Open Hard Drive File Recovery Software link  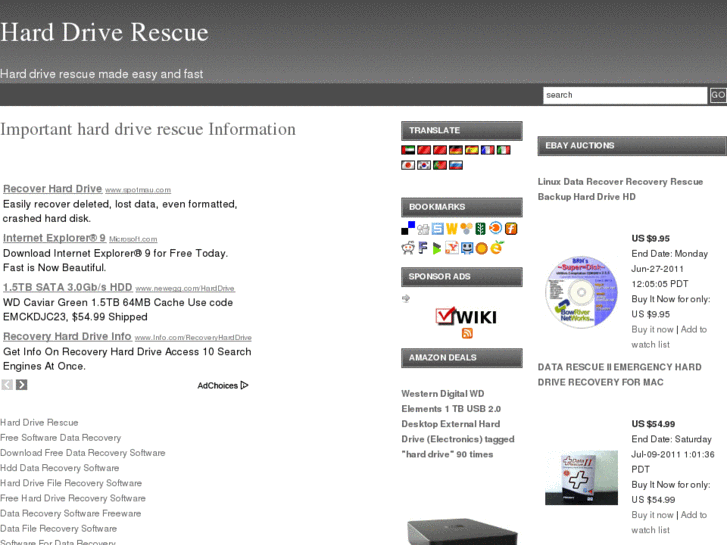tap(71, 483)
